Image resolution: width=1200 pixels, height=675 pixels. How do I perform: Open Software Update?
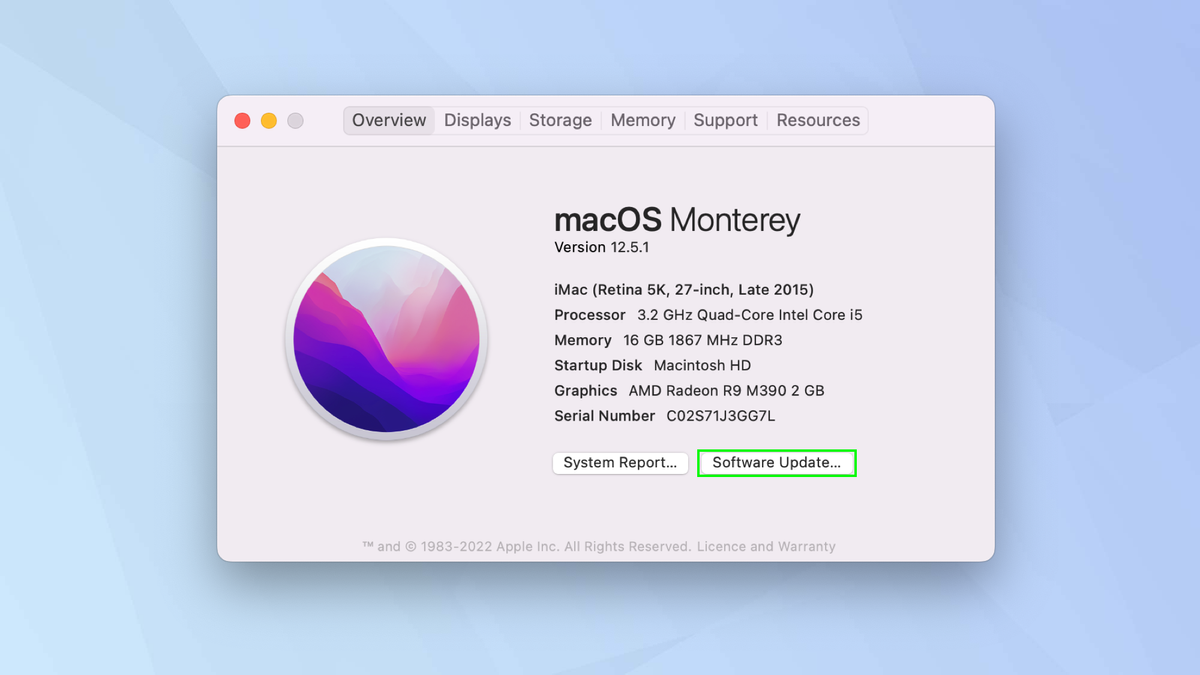coord(777,463)
